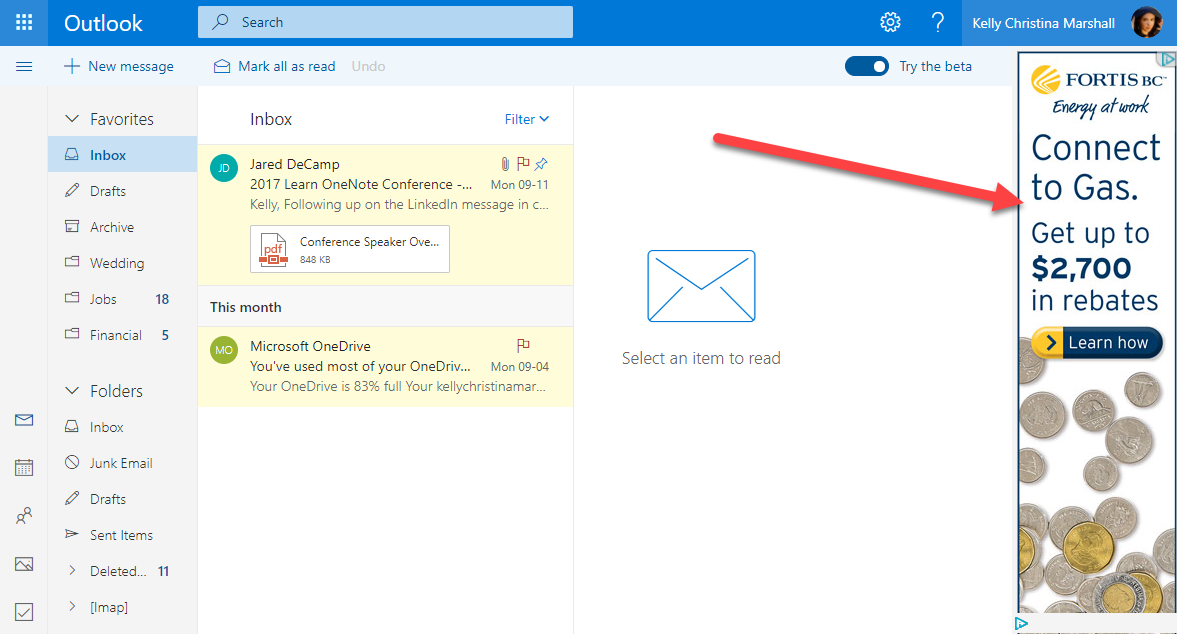Collapse the Folders section

(72, 390)
